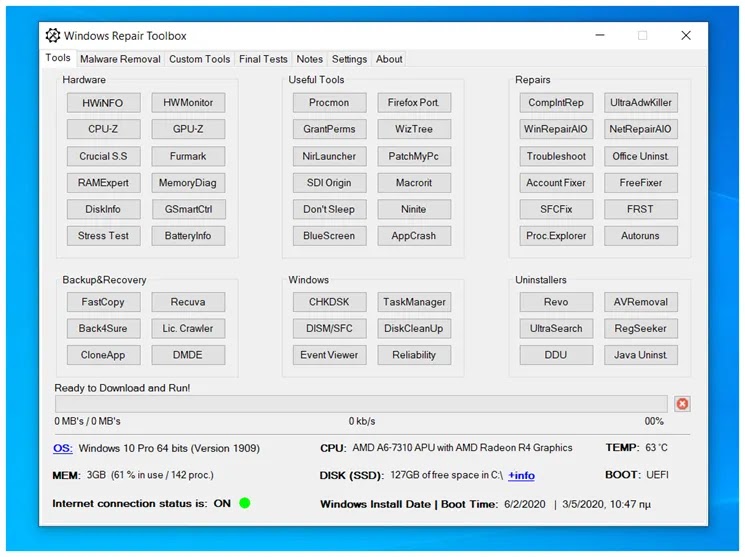Screen dimensions: 745x557
Task: Start the Stress Test button
Action: (104, 236)
